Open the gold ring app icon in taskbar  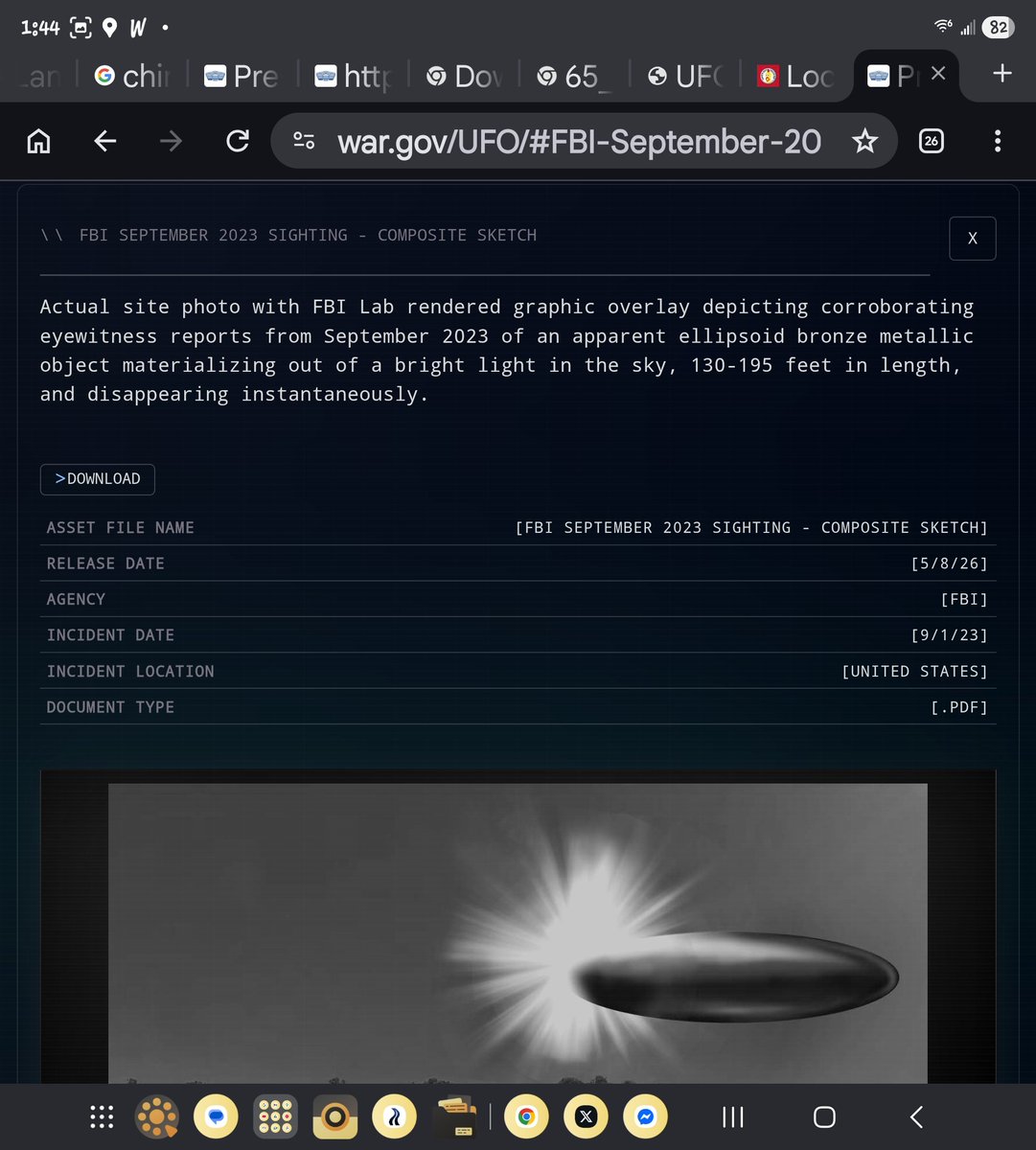point(335,1117)
